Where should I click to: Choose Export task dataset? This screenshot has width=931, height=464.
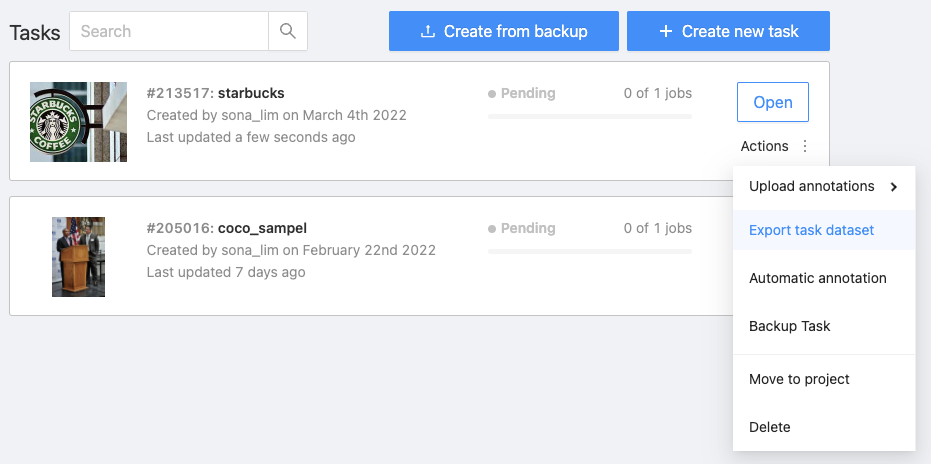click(x=824, y=230)
